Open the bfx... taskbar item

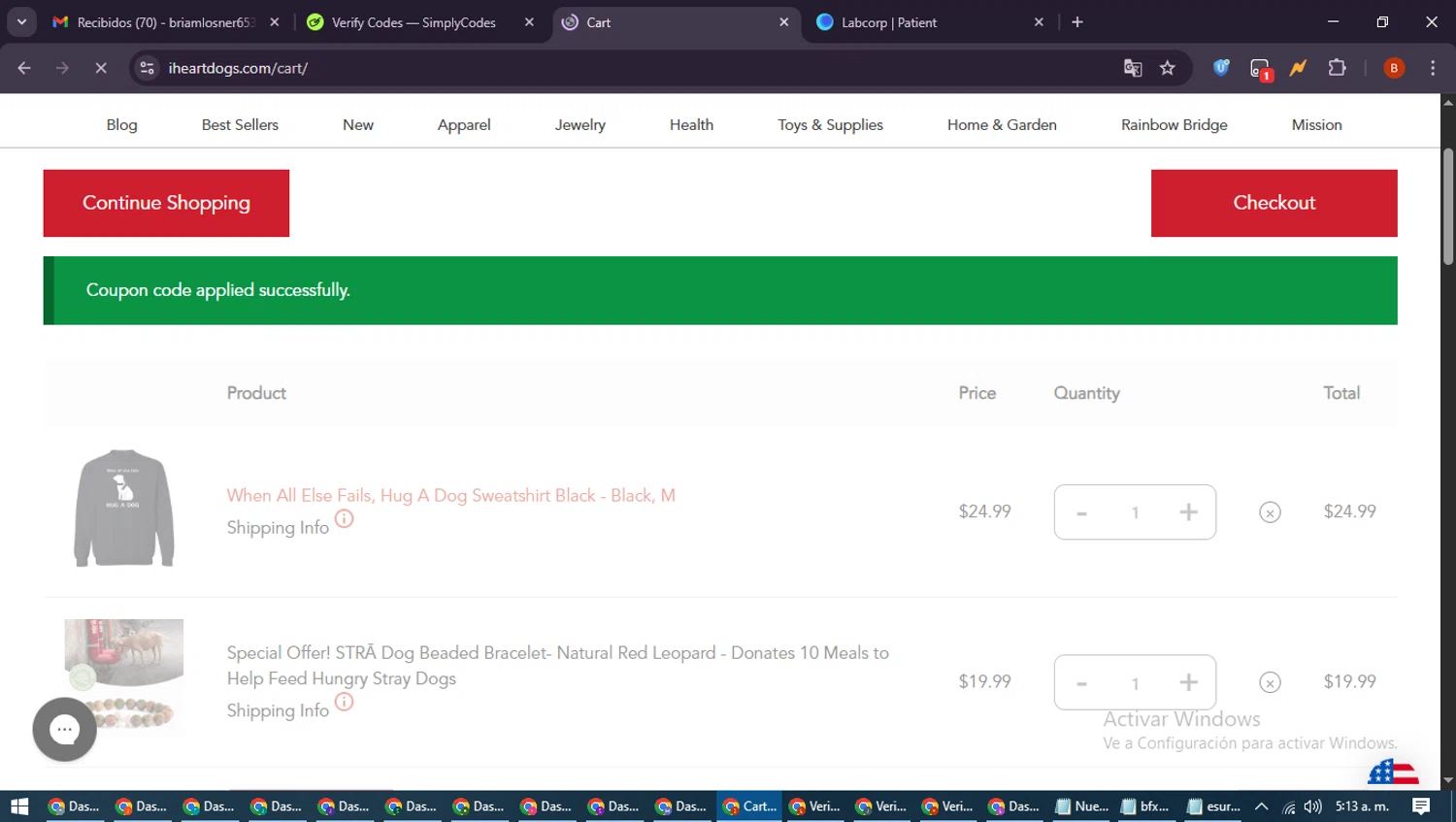pyautogui.click(x=1145, y=806)
